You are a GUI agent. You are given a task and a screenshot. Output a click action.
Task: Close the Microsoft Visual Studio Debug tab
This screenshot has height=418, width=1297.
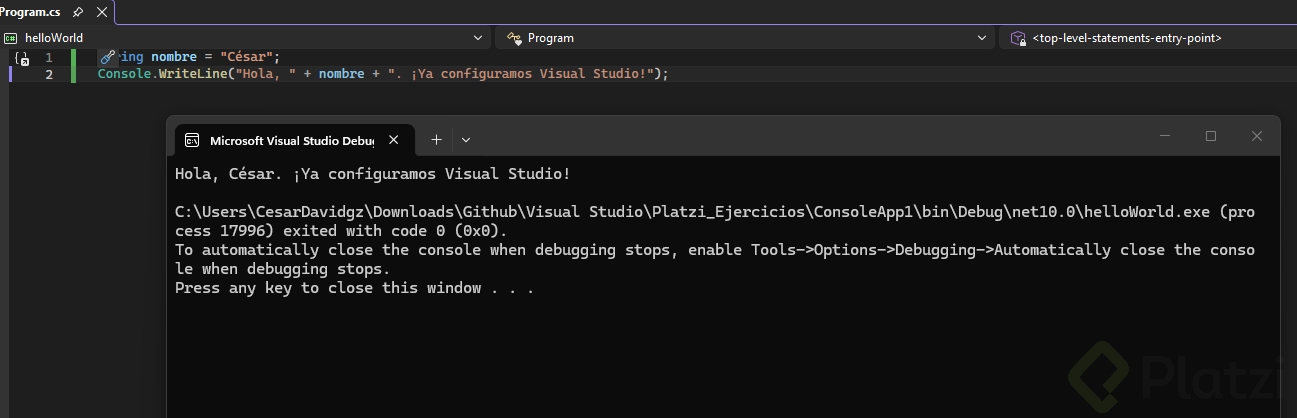click(x=394, y=140)
